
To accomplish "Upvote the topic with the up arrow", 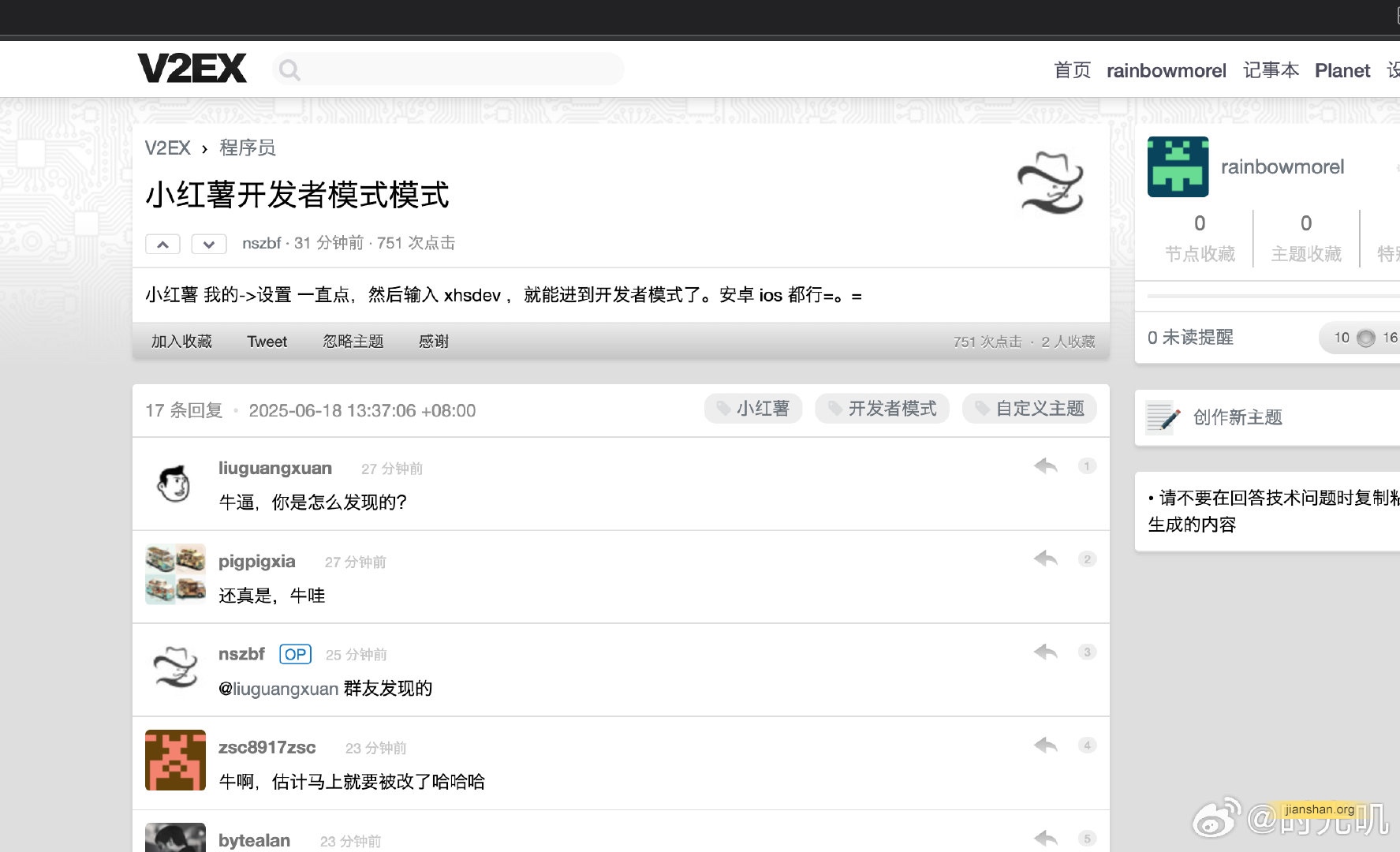I will pyautogui.click(x=162, y=244).
